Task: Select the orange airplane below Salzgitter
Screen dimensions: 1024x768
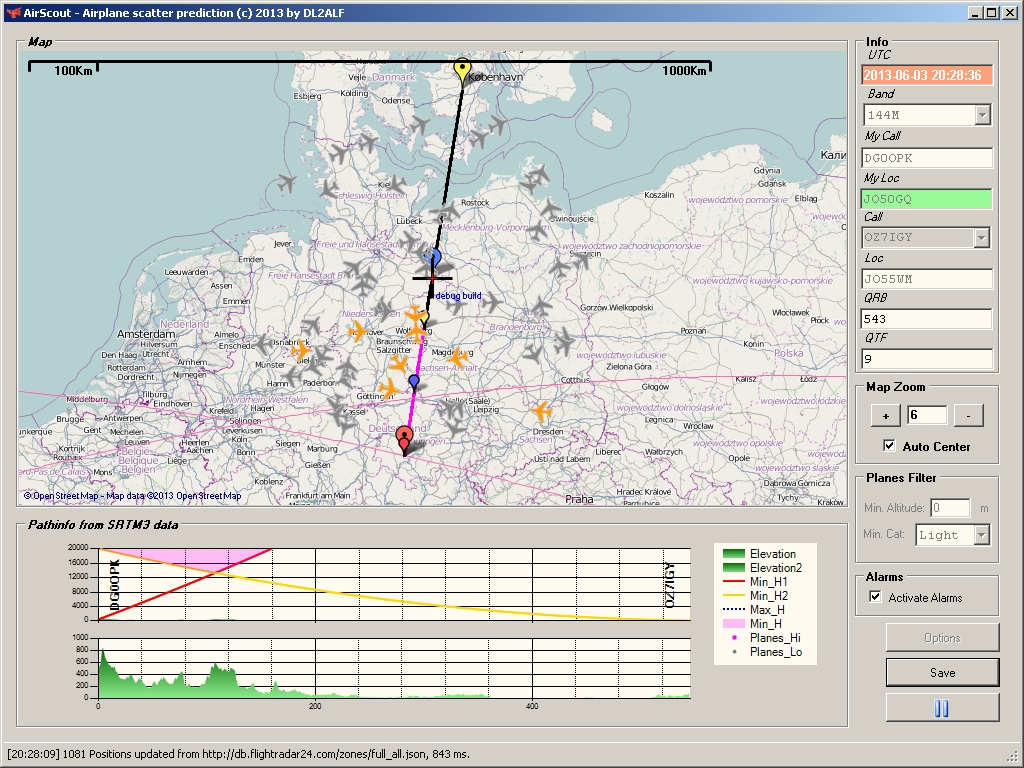Action: click(x=398, y=364)
